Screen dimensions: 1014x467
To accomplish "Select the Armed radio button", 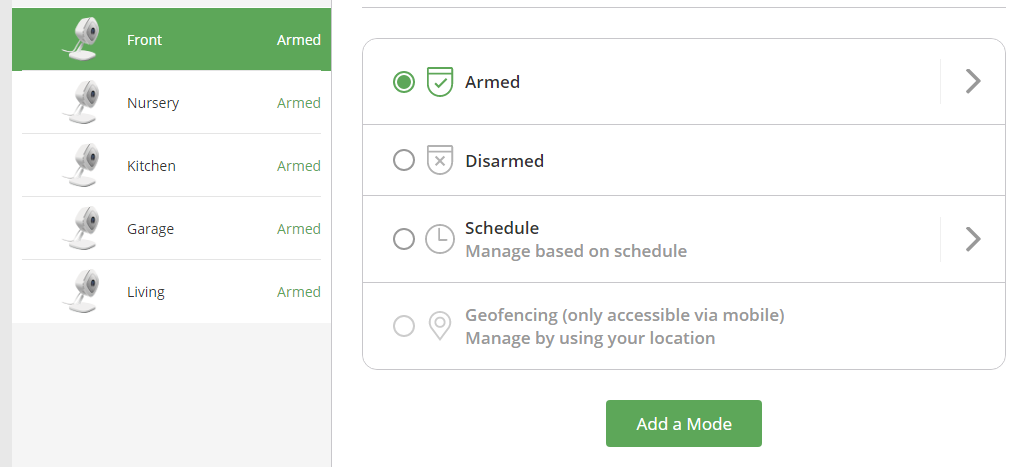I will pyautogui.click(x=404, y=82).
